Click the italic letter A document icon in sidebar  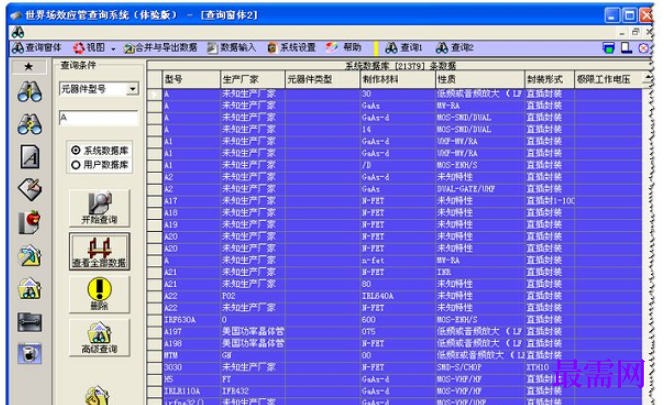tap(30, 157)
